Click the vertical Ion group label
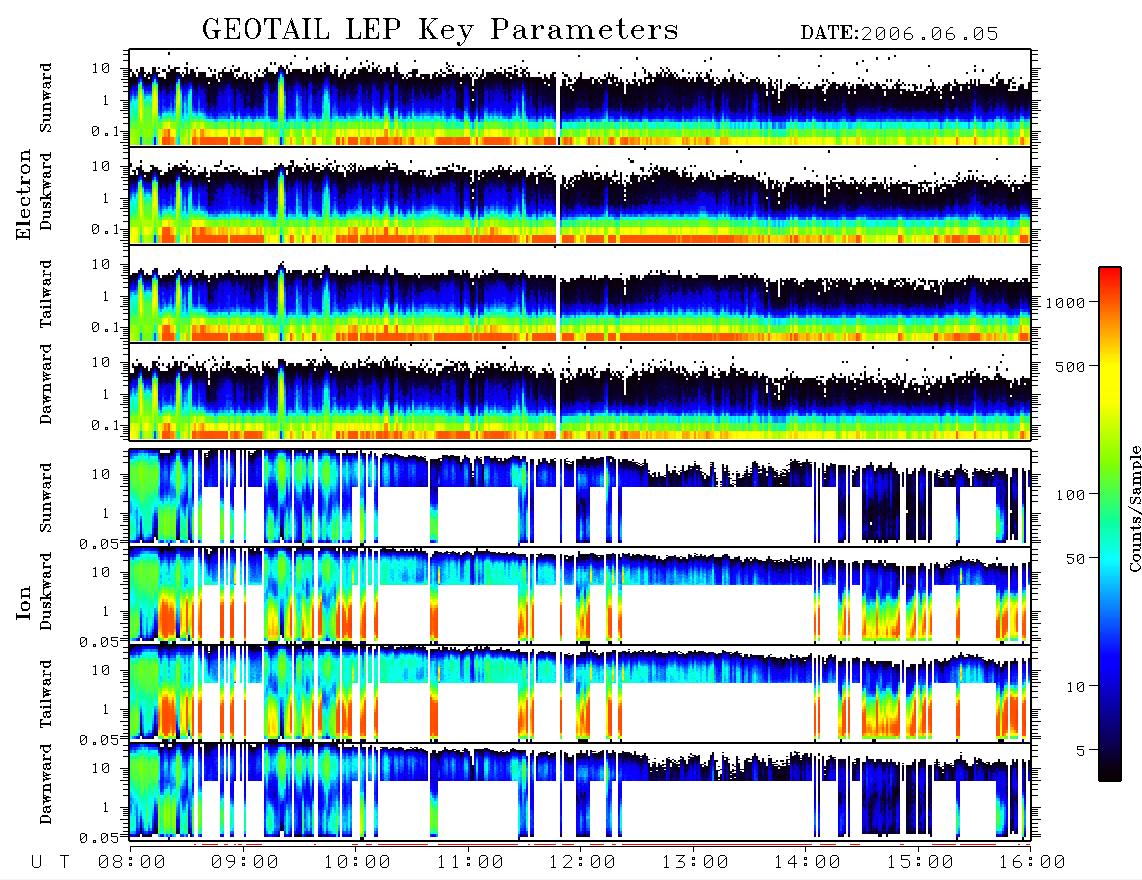Image resolution: width=1142 pixels, height=880 pixels. point(24,603)
